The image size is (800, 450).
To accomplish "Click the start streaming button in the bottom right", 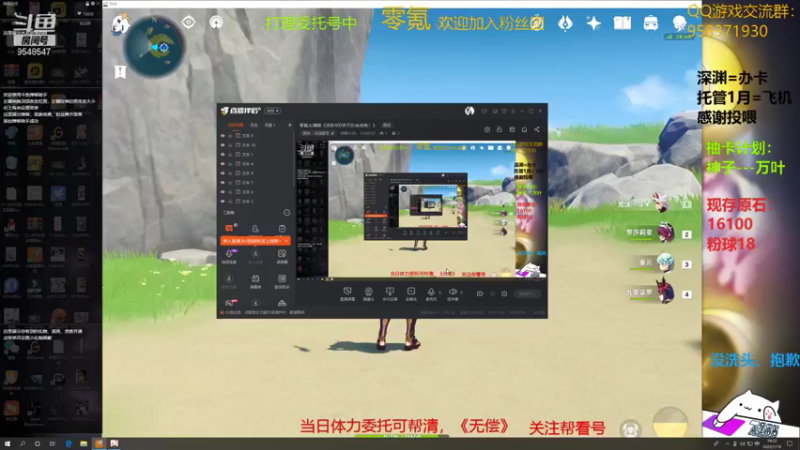I will (x=528, y=294).
